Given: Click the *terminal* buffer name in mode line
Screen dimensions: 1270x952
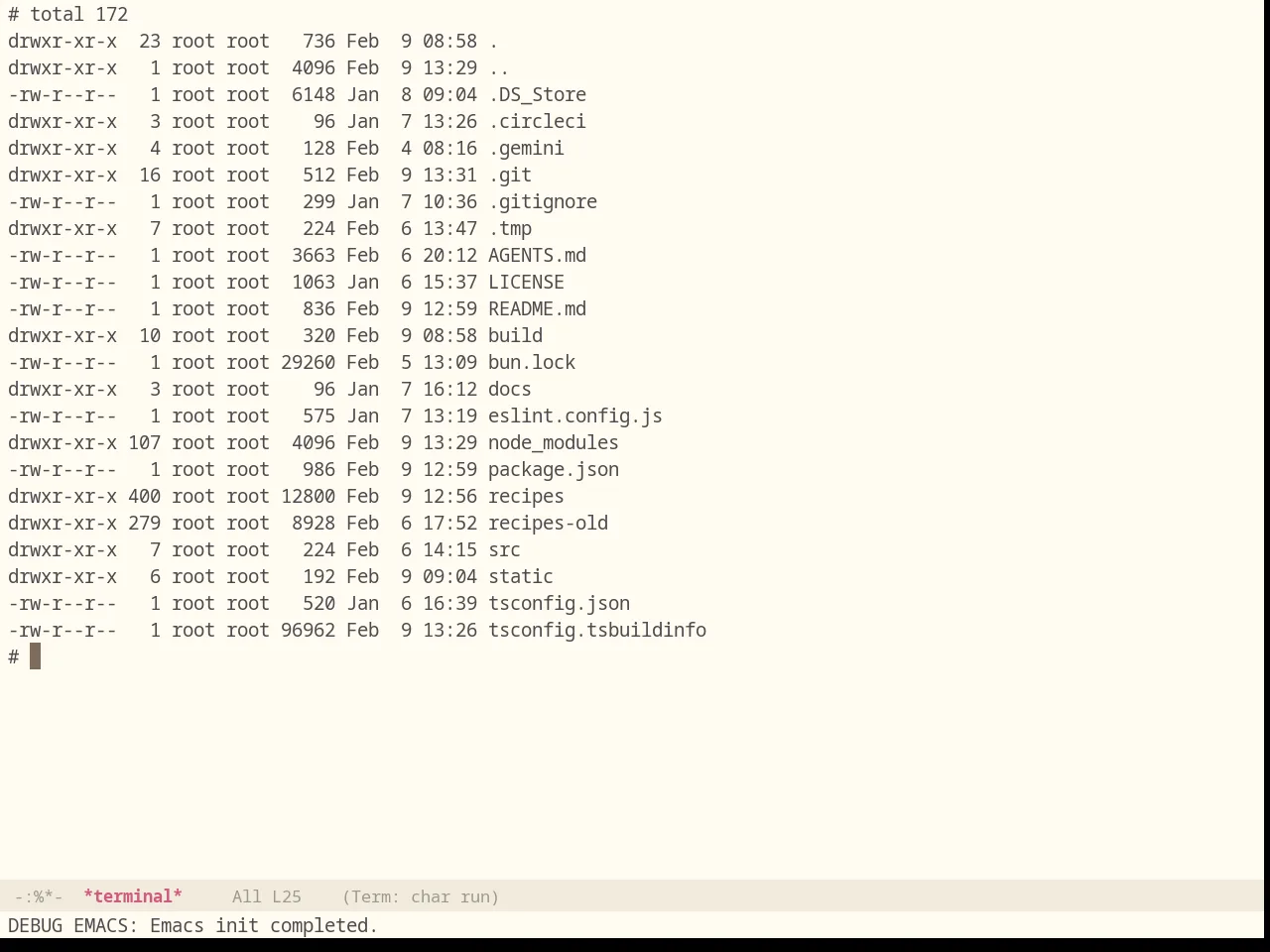Looking at the screenshot, I should [133, 896].
